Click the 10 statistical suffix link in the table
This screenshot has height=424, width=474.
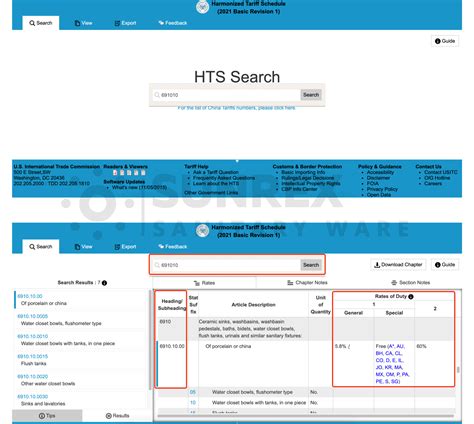(193, 403)
